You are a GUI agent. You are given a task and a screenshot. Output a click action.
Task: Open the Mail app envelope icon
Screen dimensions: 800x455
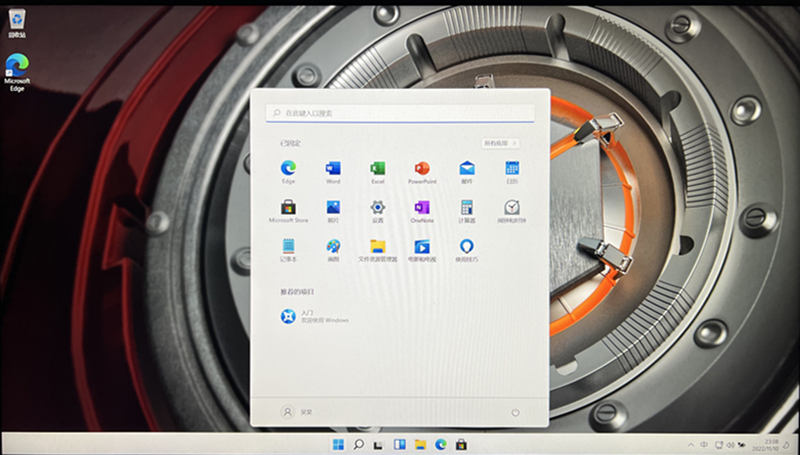point(467,172)
